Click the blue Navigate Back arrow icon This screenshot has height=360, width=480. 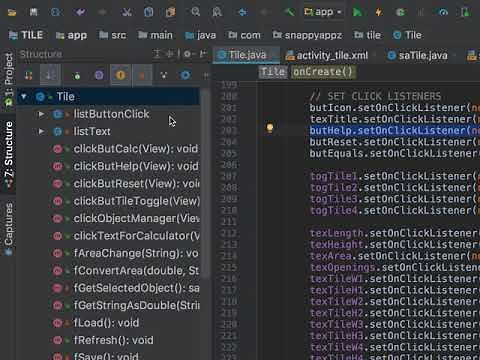click(x=243, y=13)
